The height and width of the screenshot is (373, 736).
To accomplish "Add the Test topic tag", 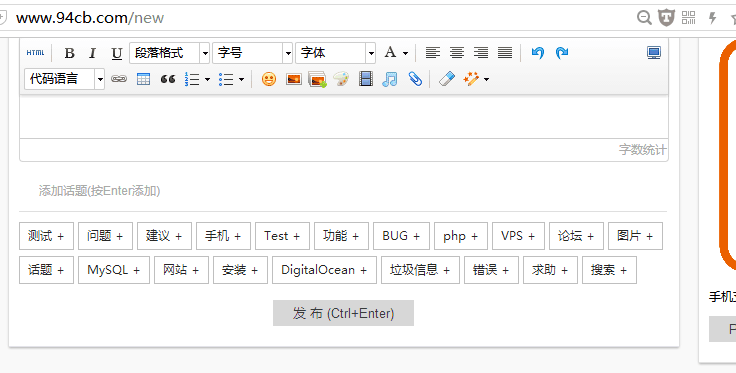I will pyautogui.click(x=283, y=236).
